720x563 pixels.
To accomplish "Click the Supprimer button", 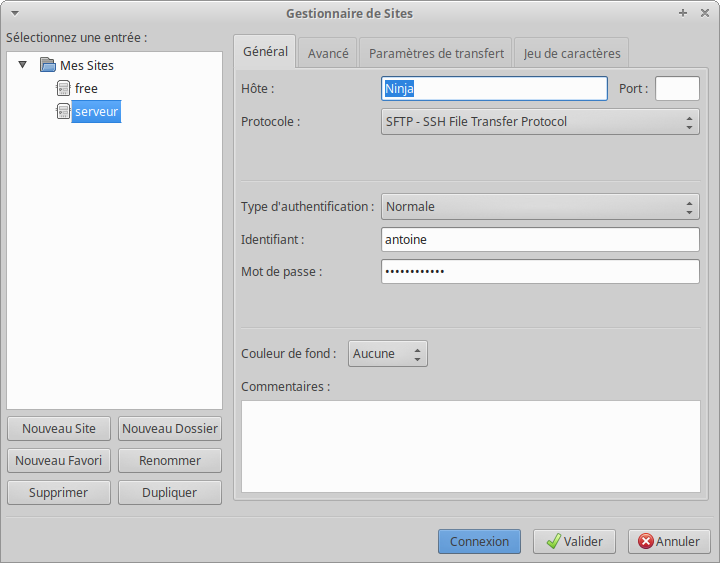I will pos(59,493).
